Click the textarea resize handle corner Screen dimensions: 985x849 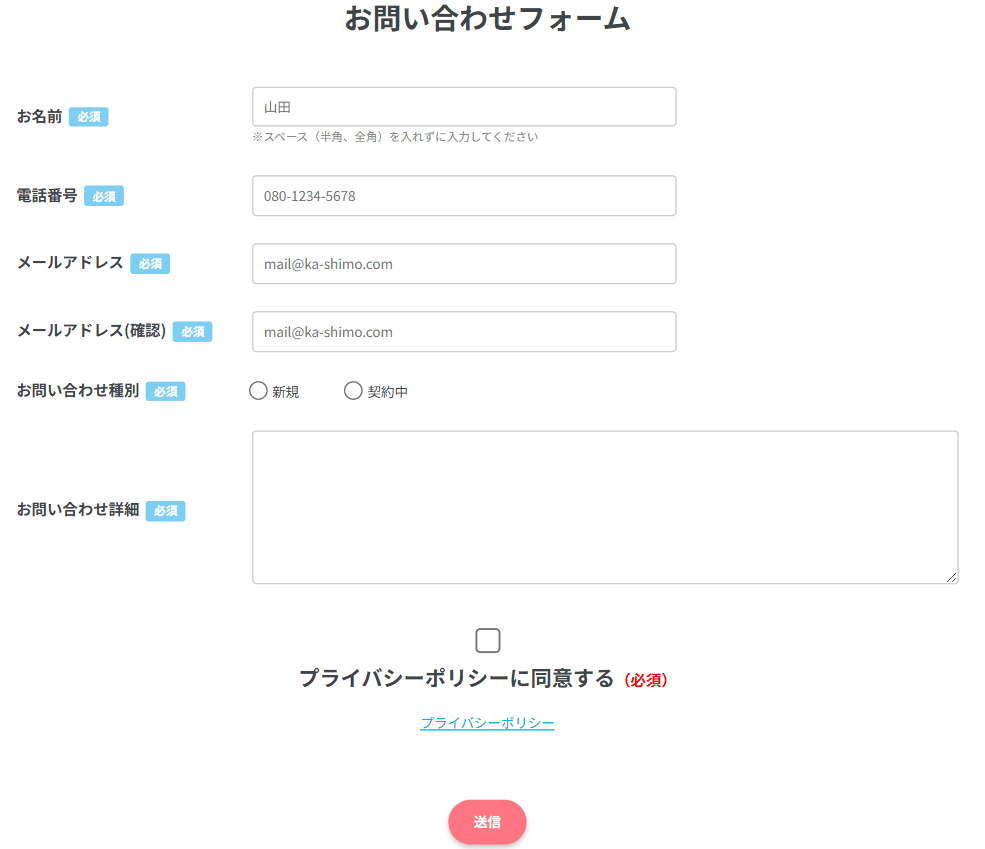(951, 577)
